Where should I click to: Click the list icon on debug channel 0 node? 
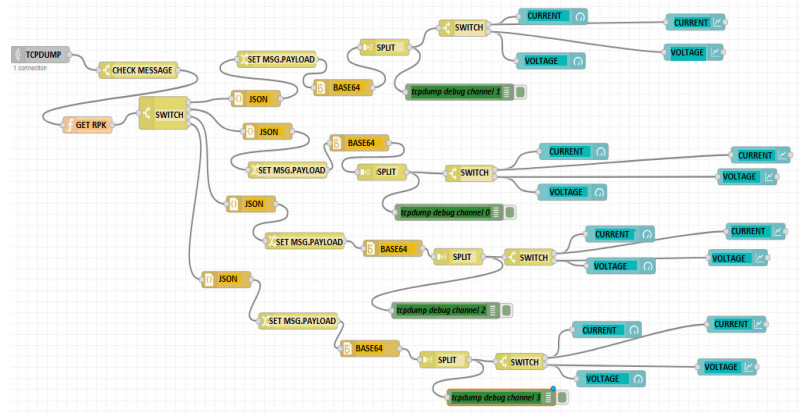click(497, 212)
